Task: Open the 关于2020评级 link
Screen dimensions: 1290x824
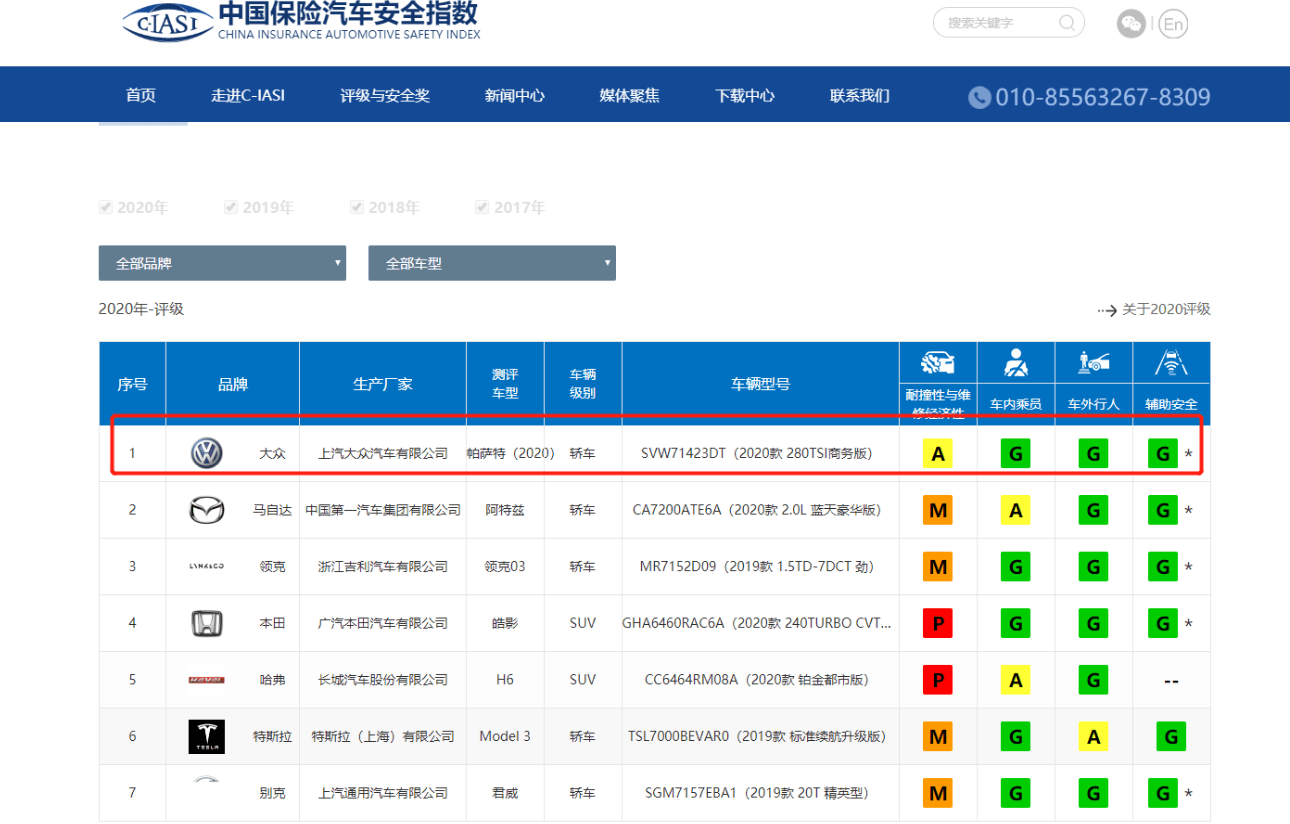Action: [x=1166, y=310]
